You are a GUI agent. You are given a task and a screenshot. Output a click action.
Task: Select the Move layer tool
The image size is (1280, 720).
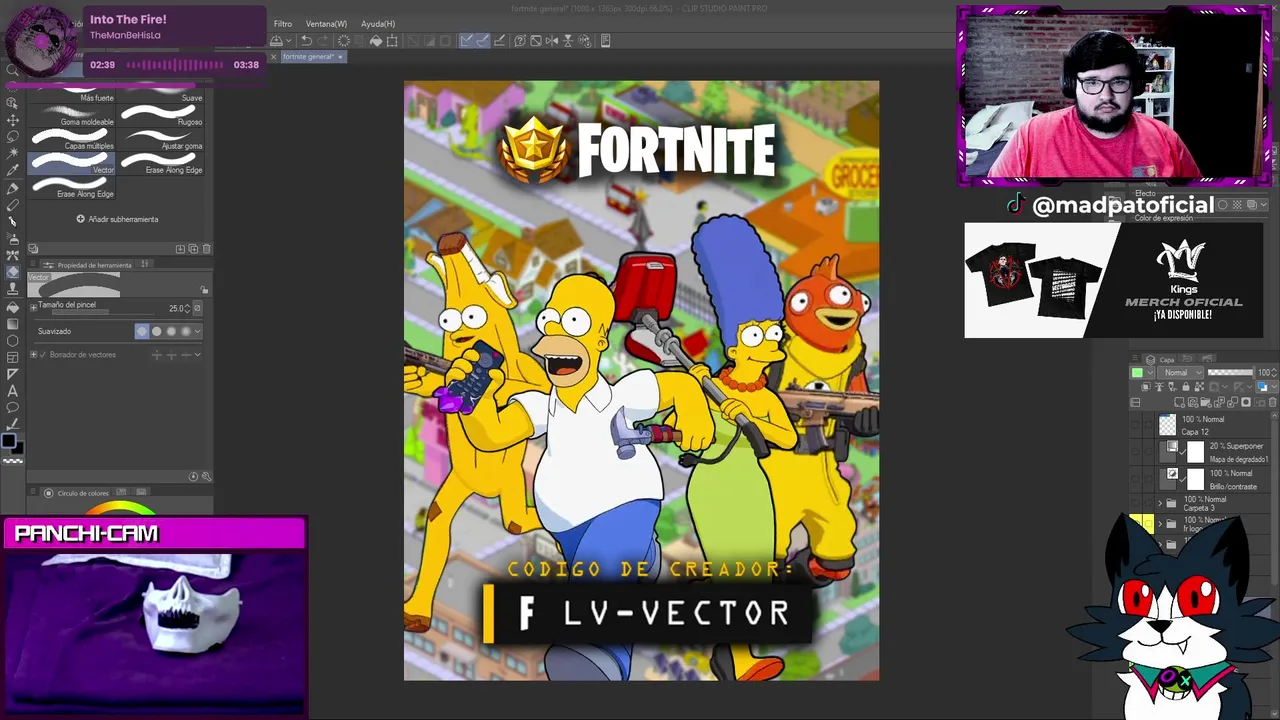pyautogui.click(x=12, y=120)
